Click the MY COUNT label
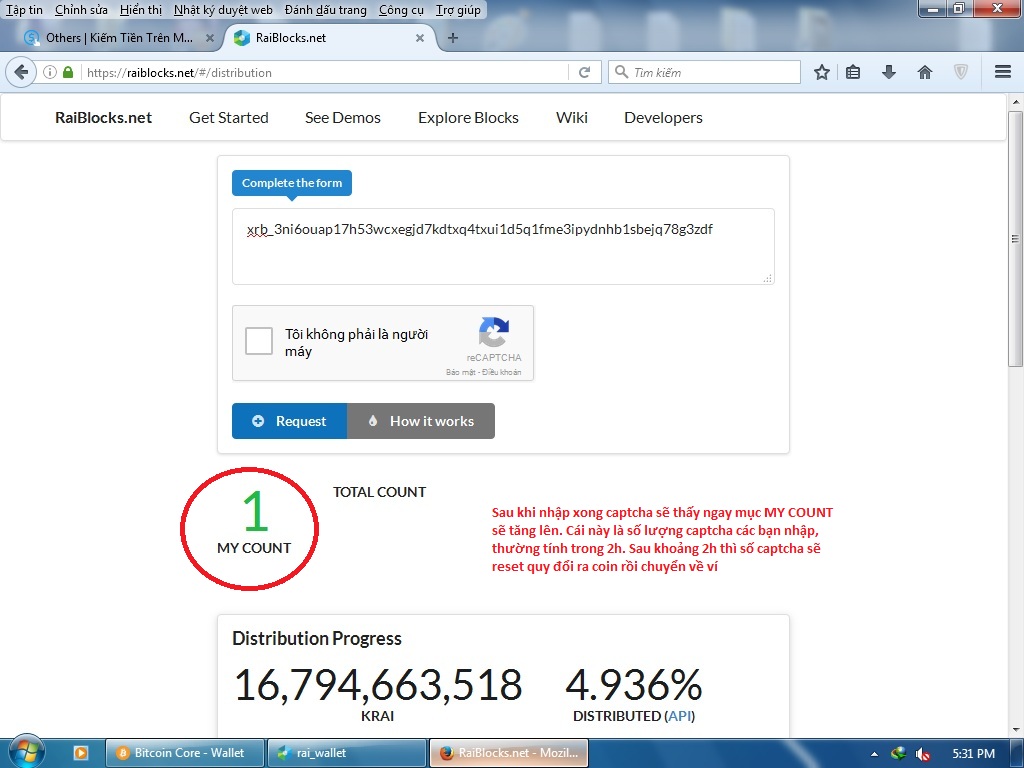This screenshot has width=1024, height=768. 254,548
